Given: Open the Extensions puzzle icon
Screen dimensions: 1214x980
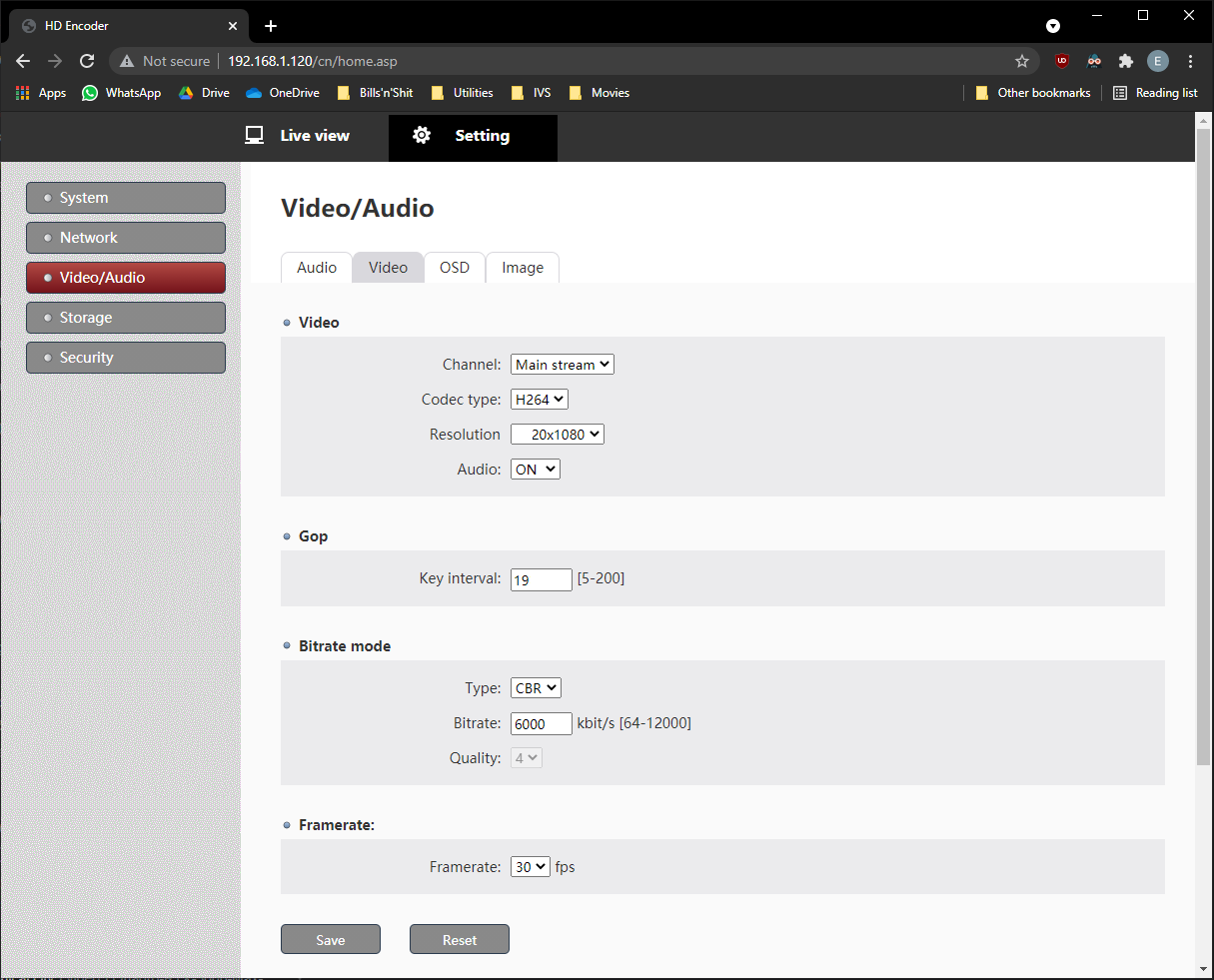Looking at the screenshot, I should [x=1126, y=61].
